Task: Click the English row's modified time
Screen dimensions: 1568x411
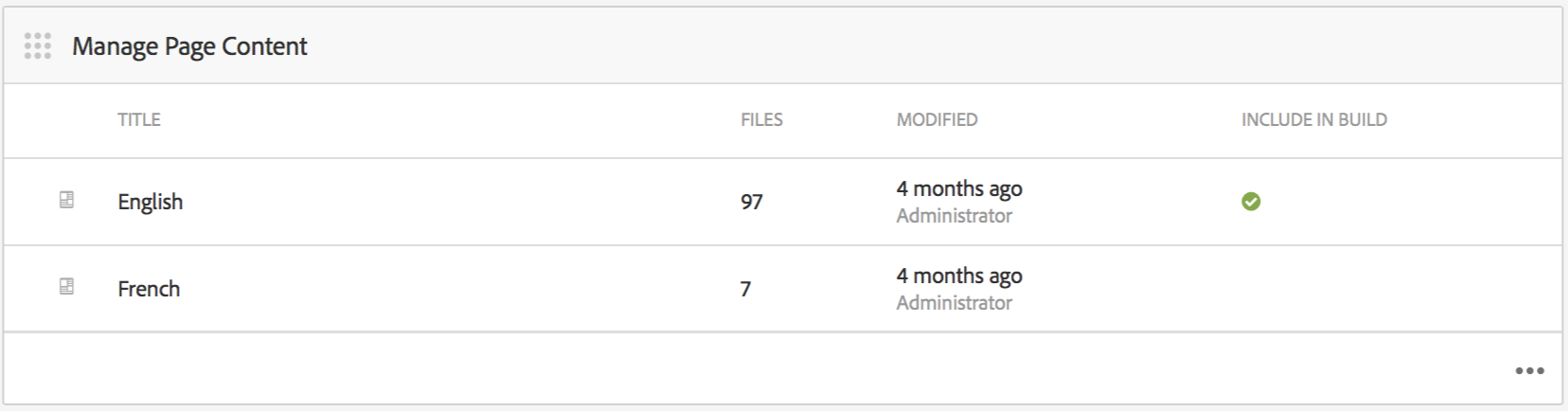Action: [x=959, y=188]
